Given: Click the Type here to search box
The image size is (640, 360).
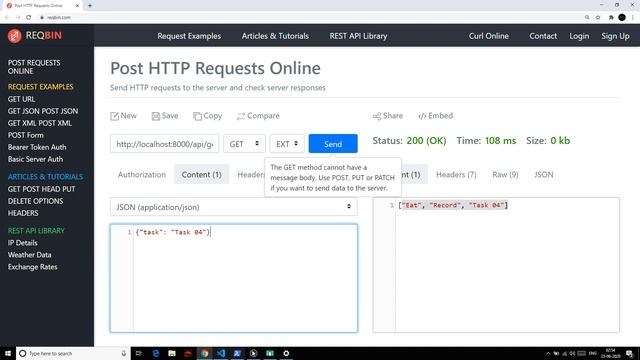Looking at the screenshot, I should [73, 353].
